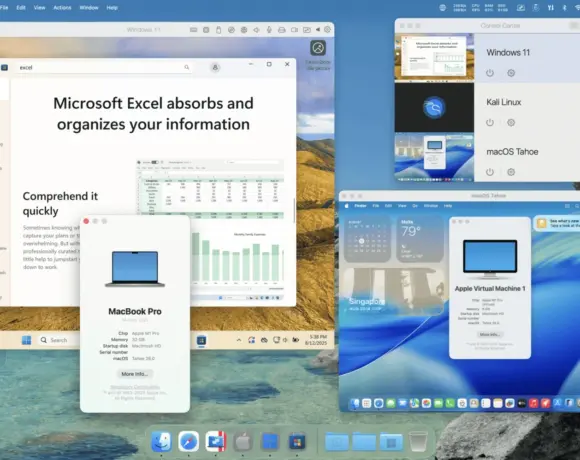This screenshot has height=460, width=580.
Task: Expand hidden tray icons chevron on Windows taskbar
Action: tap(239, 340)
